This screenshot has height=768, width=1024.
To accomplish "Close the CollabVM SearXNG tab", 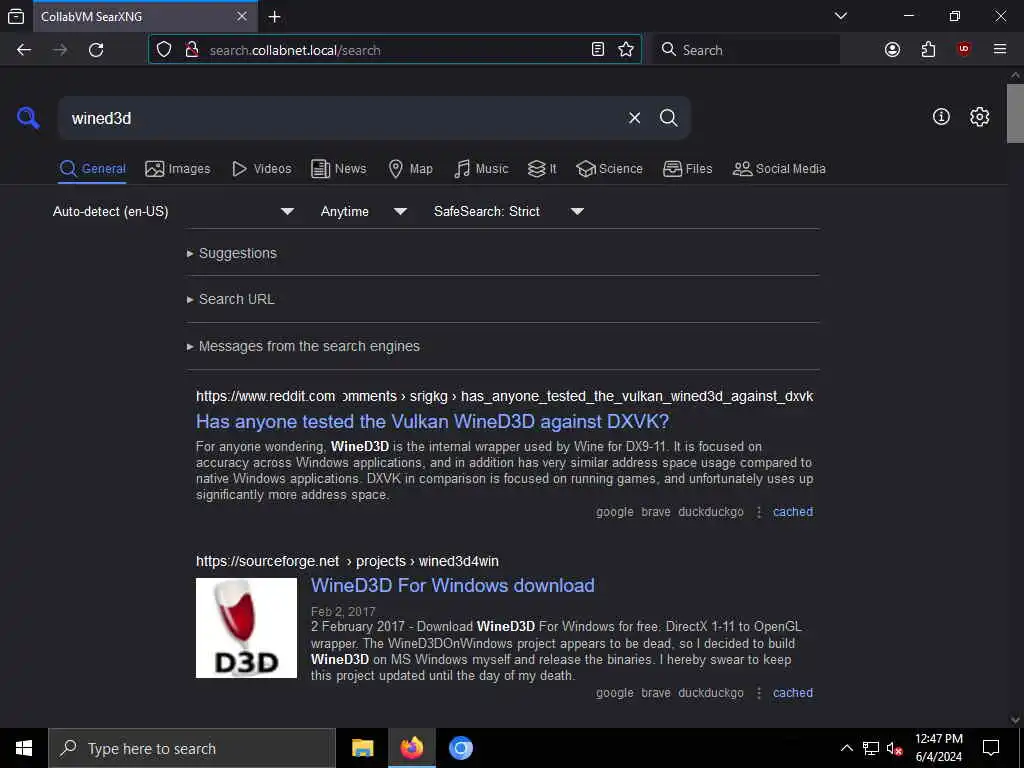I will tap(242, 16).
